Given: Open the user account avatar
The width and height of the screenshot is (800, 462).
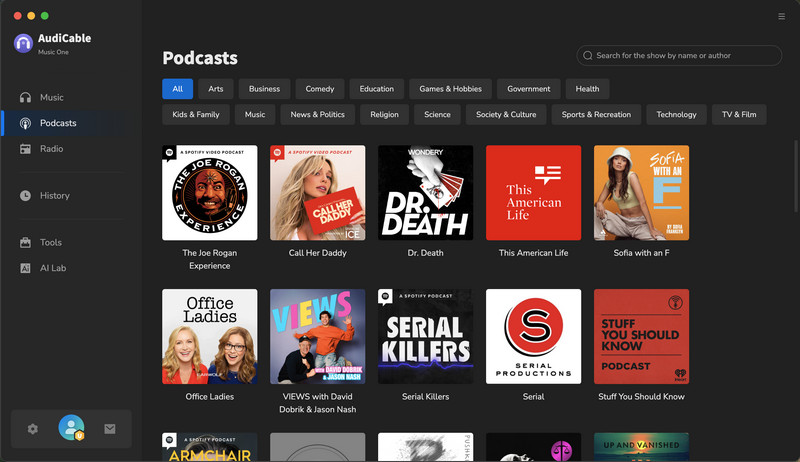Looking at the screenshot, I should point(71,428).
